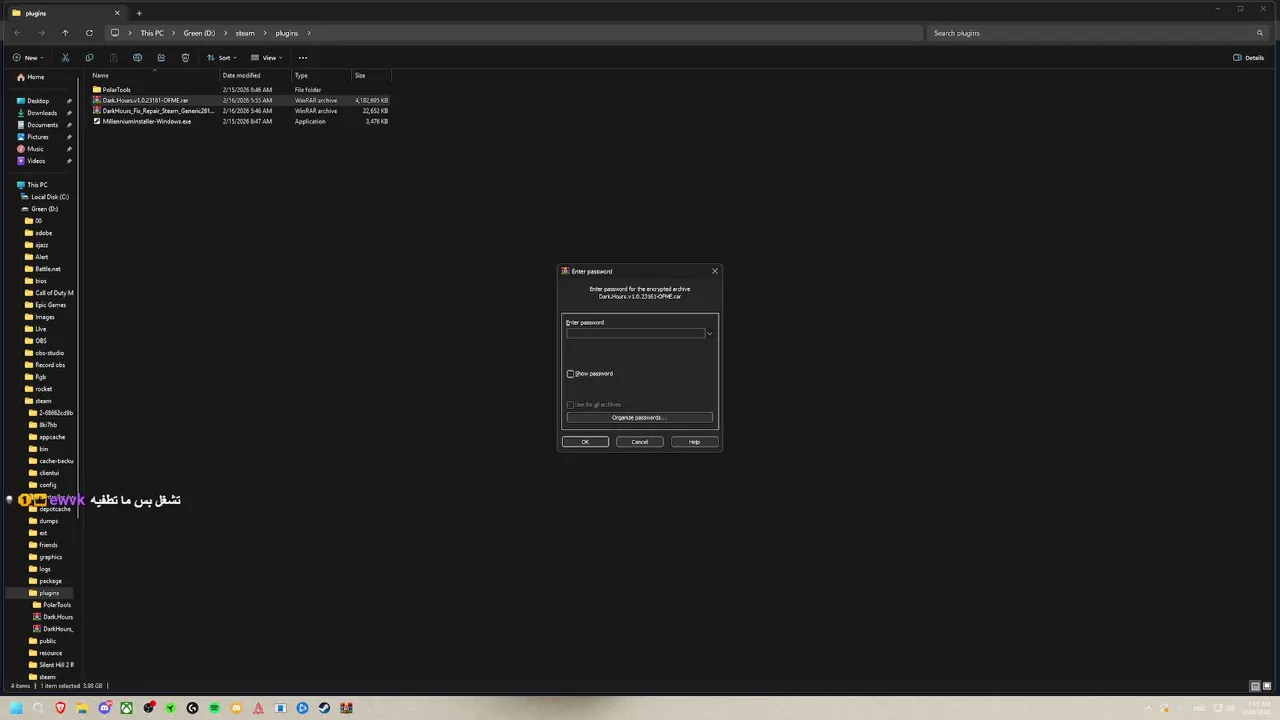Click the OK button in password dialog

pos(585,442)
